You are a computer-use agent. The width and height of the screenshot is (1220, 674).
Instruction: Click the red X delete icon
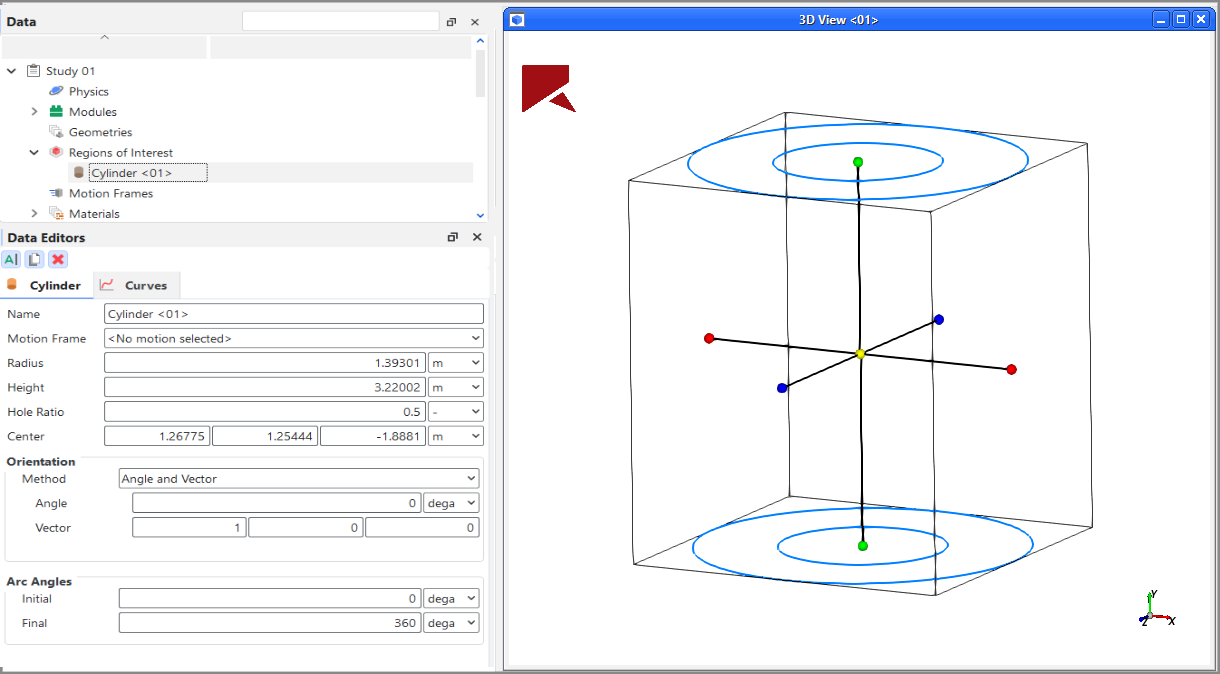tap(57, 259)
